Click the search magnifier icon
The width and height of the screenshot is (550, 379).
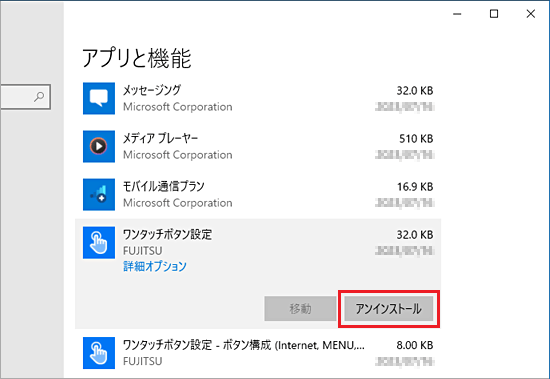39,97
